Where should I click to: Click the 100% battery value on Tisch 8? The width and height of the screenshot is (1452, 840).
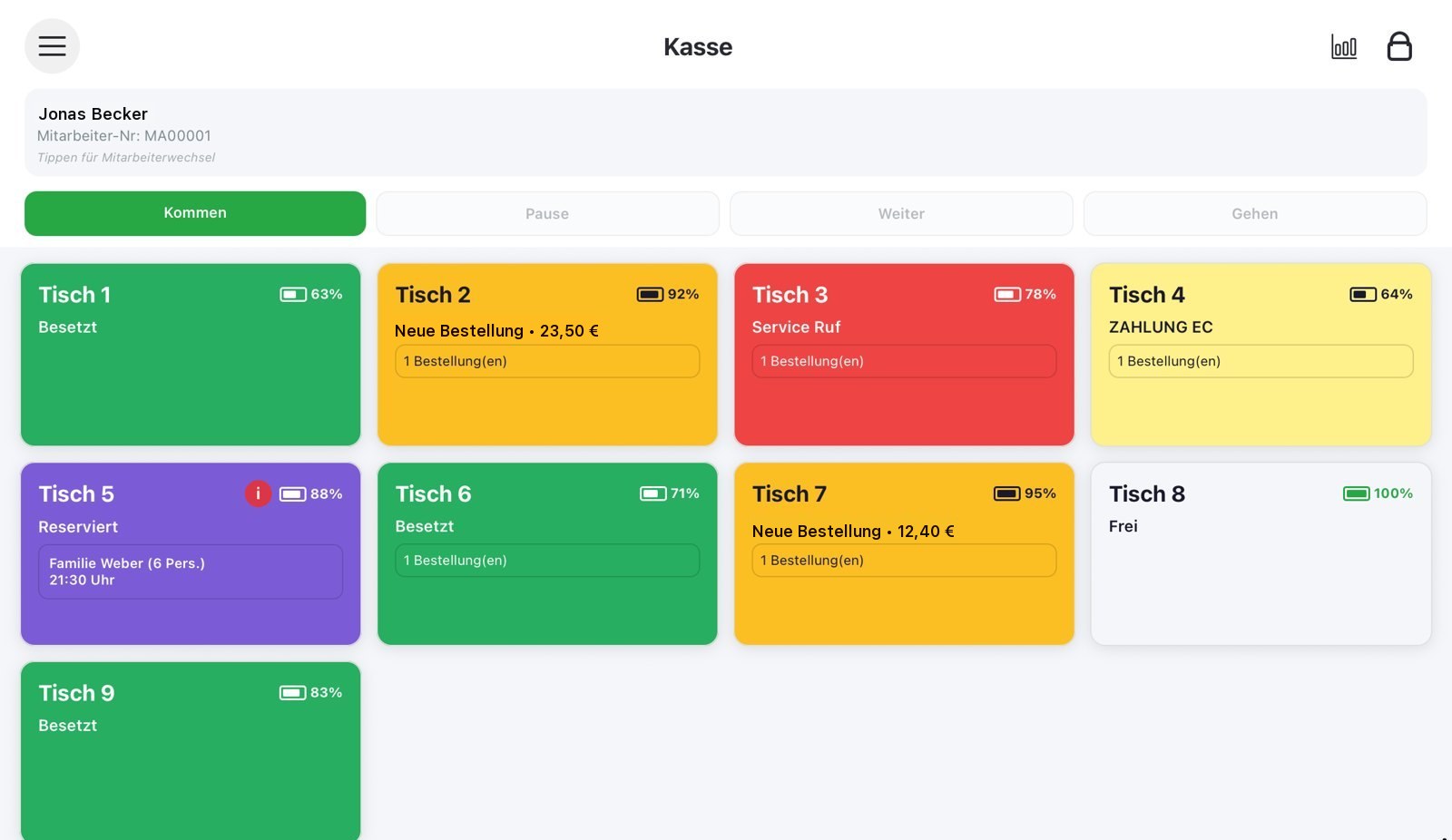[1393, 493]
